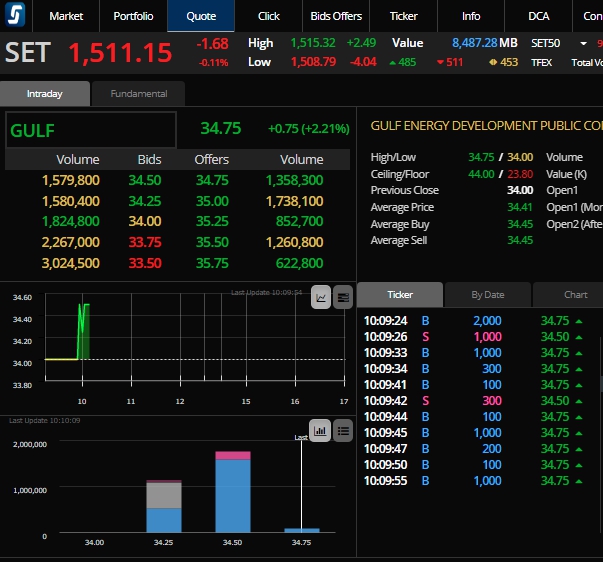Click the bid price 34.25
603x562 pixels.
[x=145, y=201]
